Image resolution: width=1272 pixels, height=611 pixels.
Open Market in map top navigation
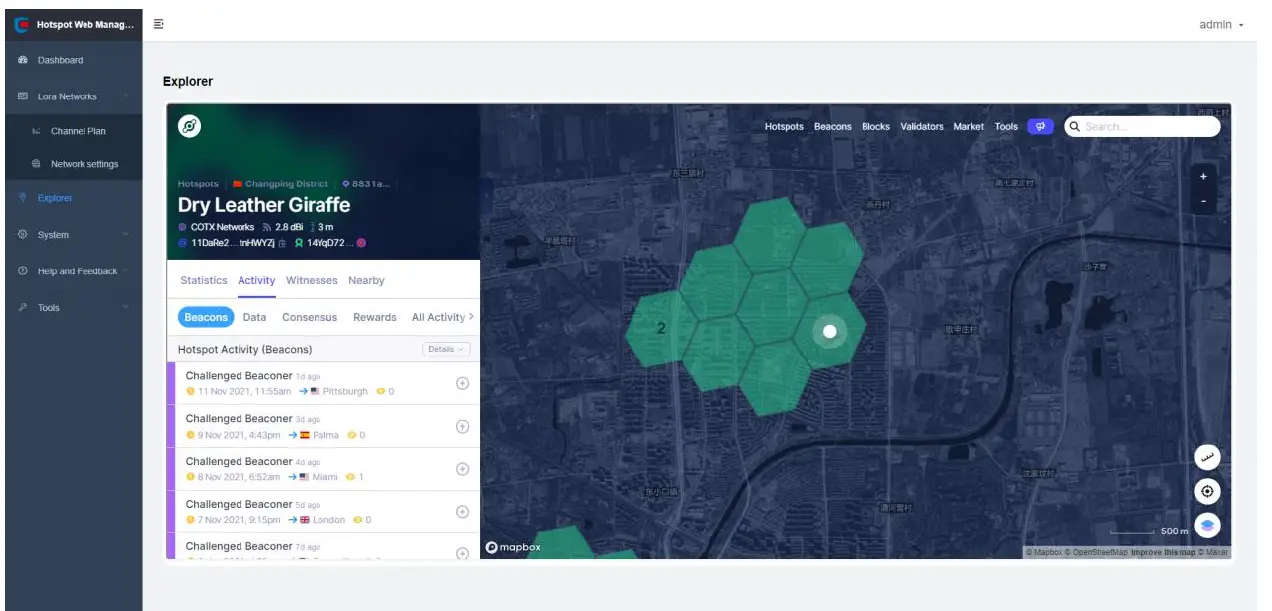coord(968,127)
